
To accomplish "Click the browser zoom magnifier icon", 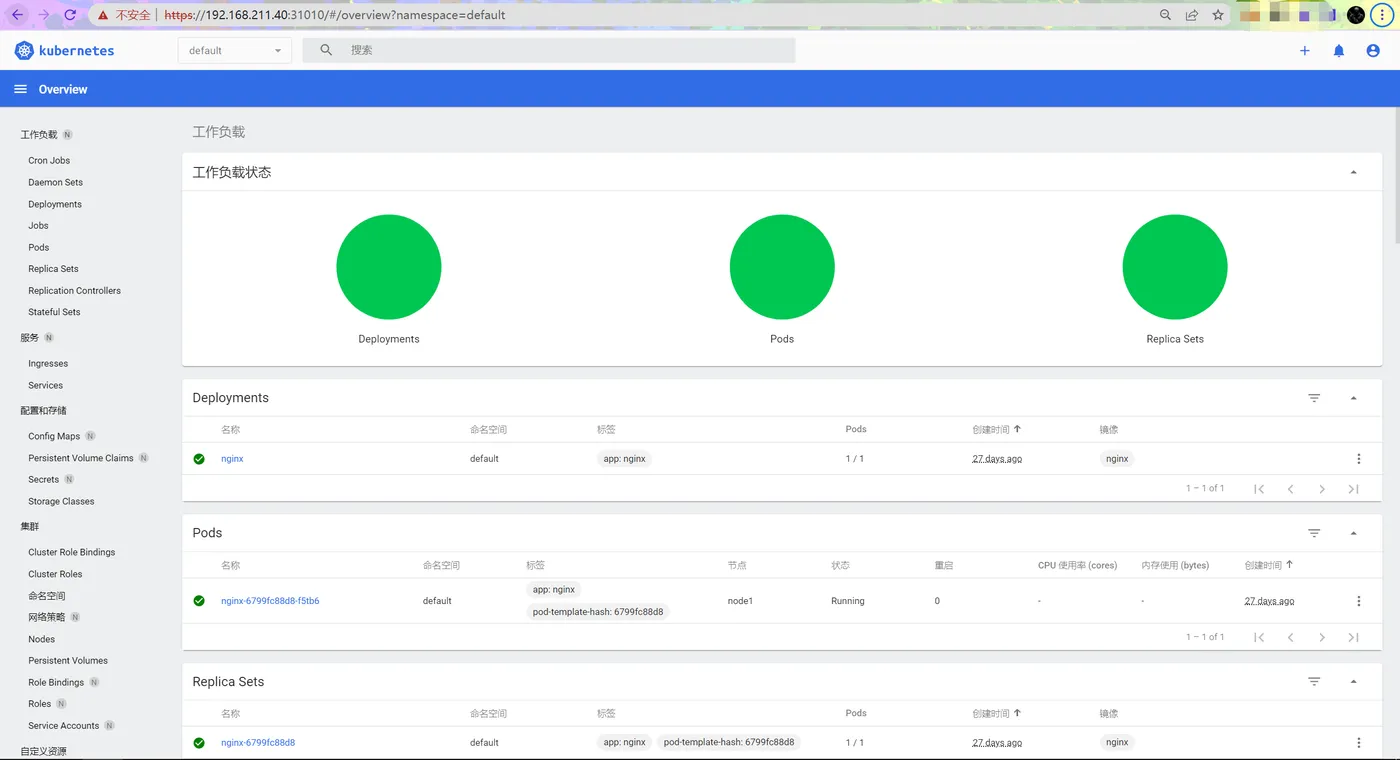I will point(1165,15).
